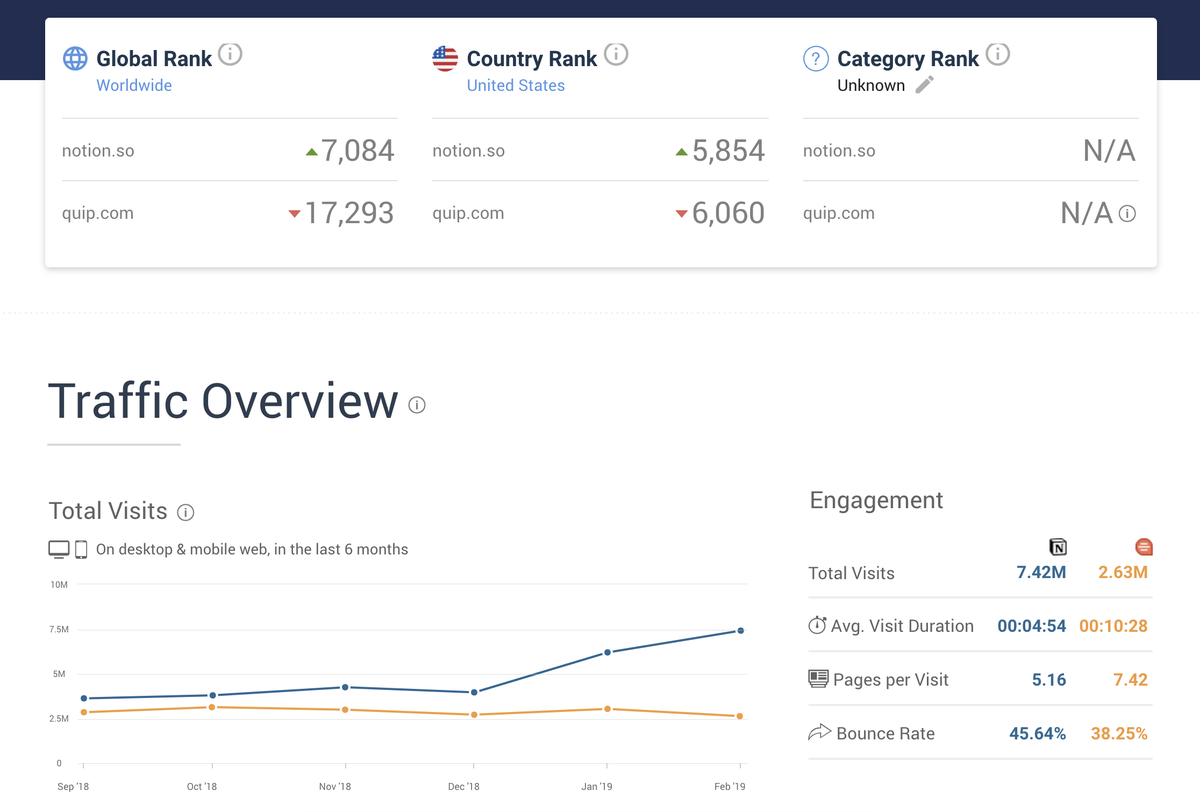
Task: Click the Global Rank info icon
Action: pyautogui.click(x=230, y=54)
